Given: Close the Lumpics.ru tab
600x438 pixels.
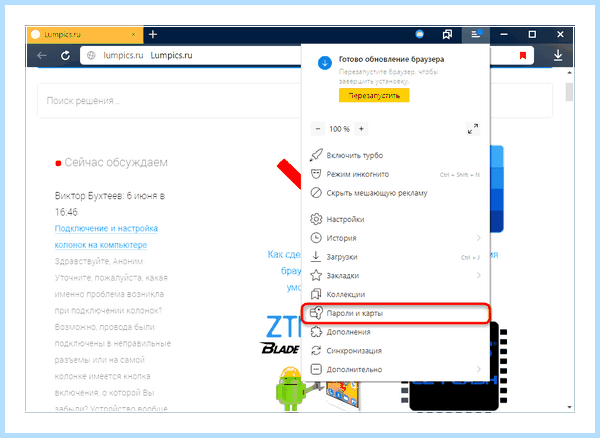Looking at the screenshot, I should coord(133,34).
